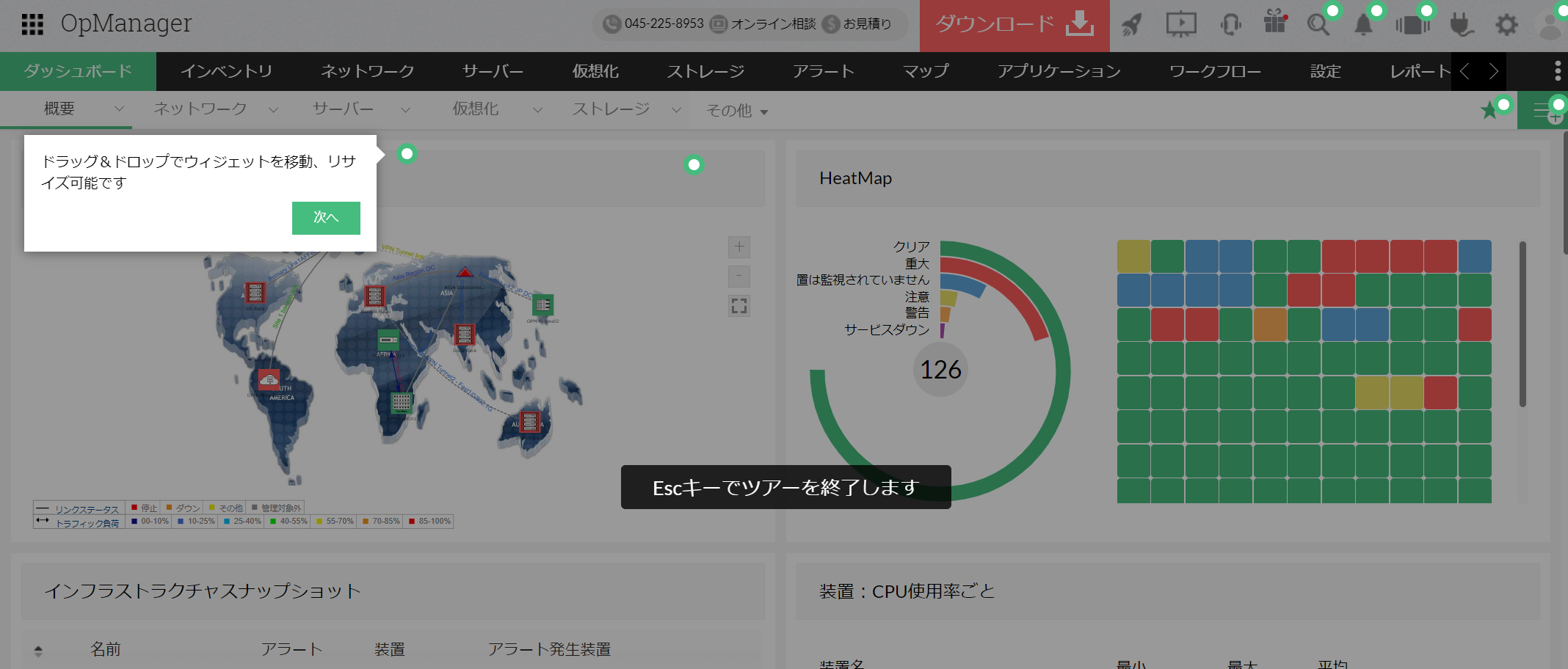Open the presentation screen play icon

pyautogui.click(x=1181, y=24)
